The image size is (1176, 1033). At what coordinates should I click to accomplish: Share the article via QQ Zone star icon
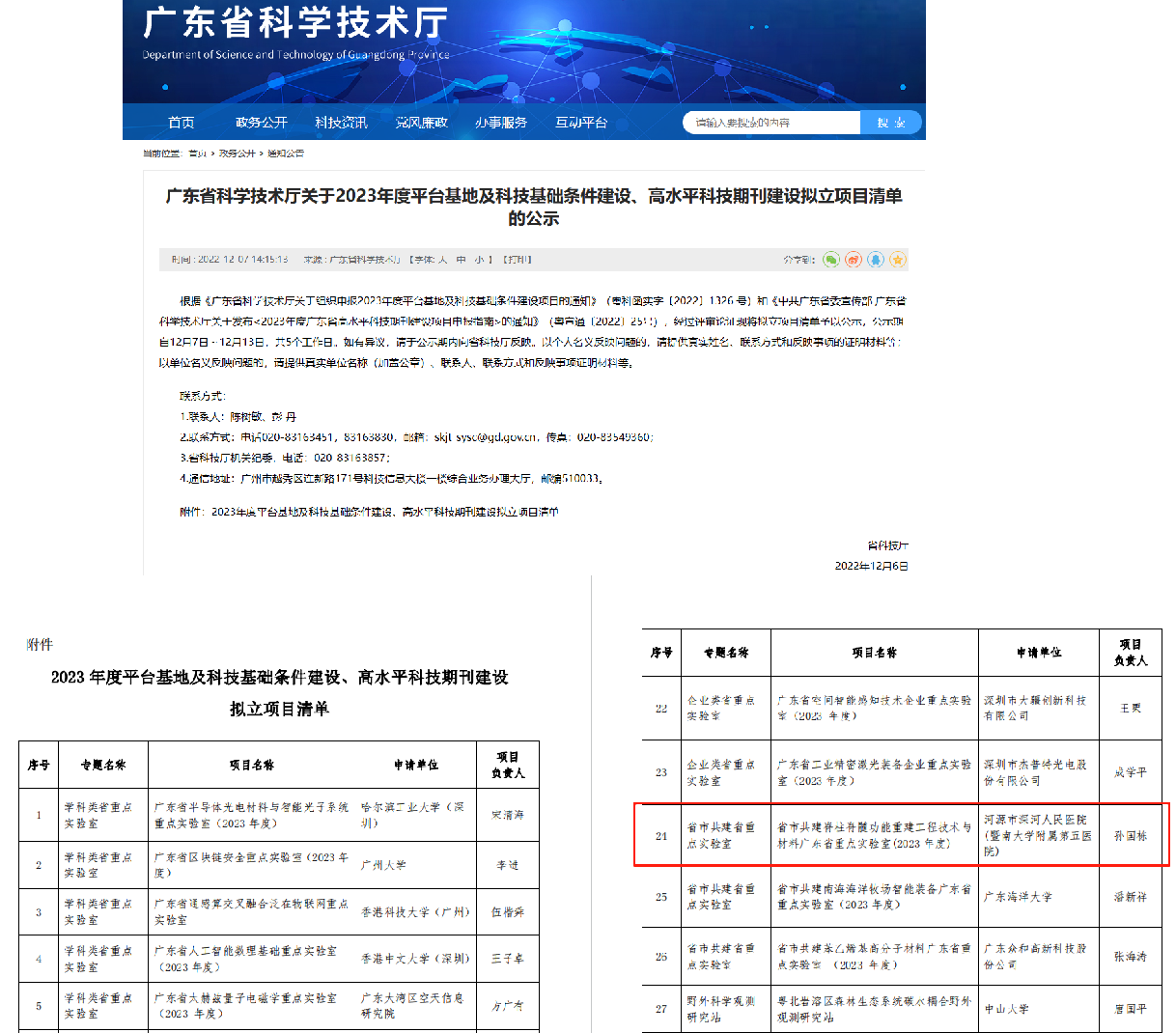[898, 260]
